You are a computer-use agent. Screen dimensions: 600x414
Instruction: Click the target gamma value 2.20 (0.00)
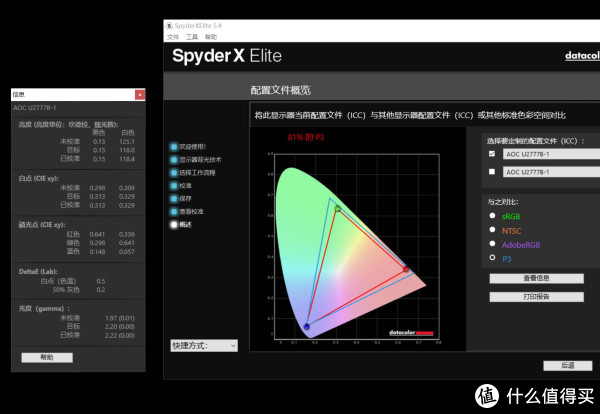point(120,326)
